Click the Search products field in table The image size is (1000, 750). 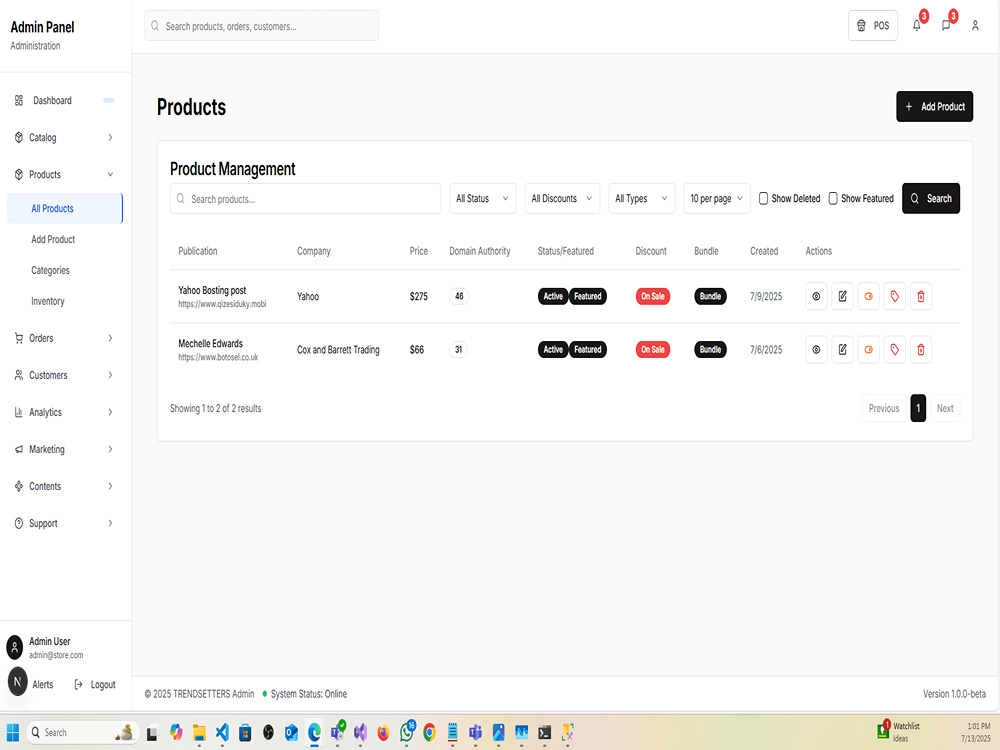[x=305, y=199]
